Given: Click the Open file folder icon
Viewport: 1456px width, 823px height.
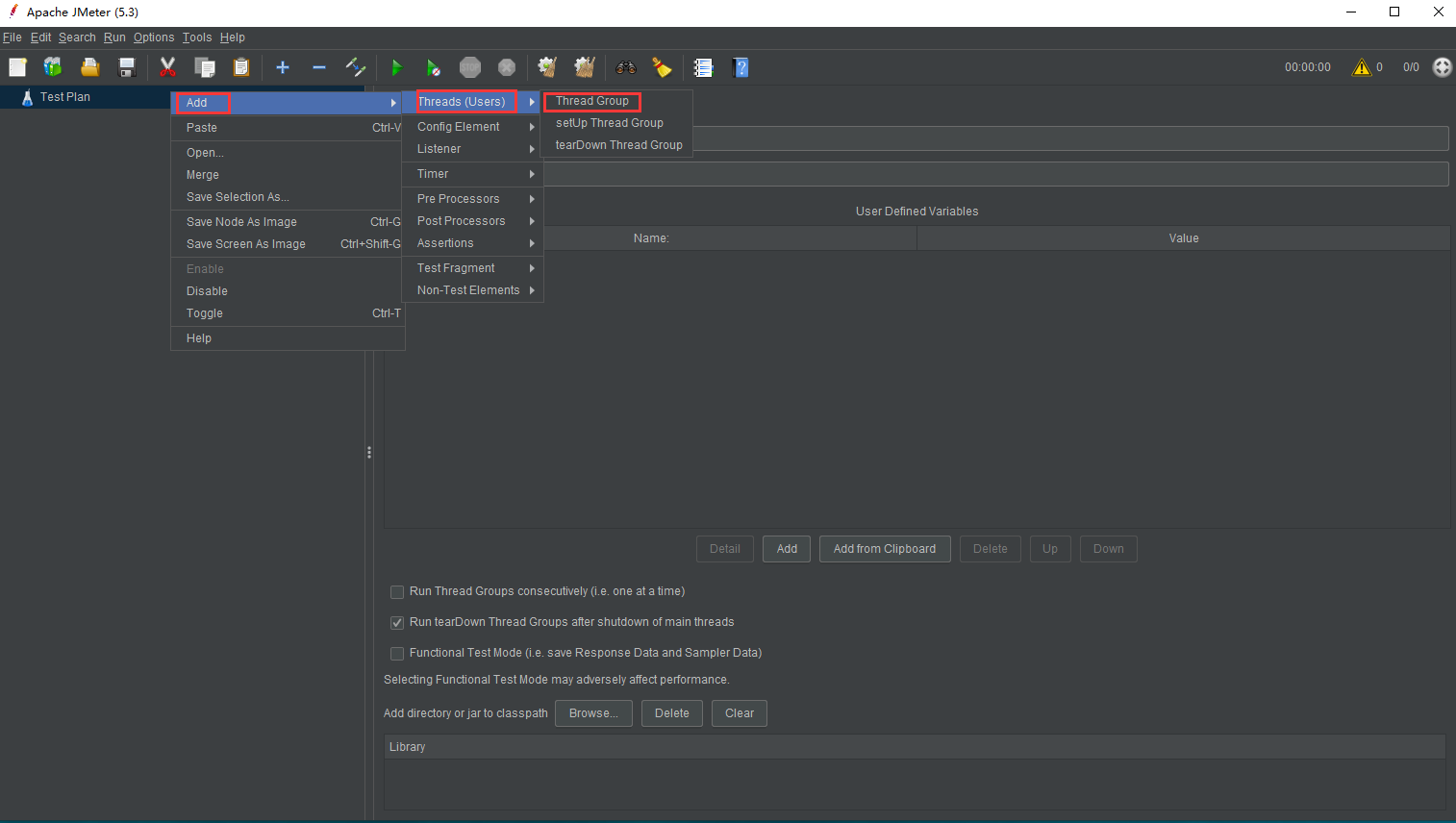Looking at the screenshot, I should (x=89, y=67).
